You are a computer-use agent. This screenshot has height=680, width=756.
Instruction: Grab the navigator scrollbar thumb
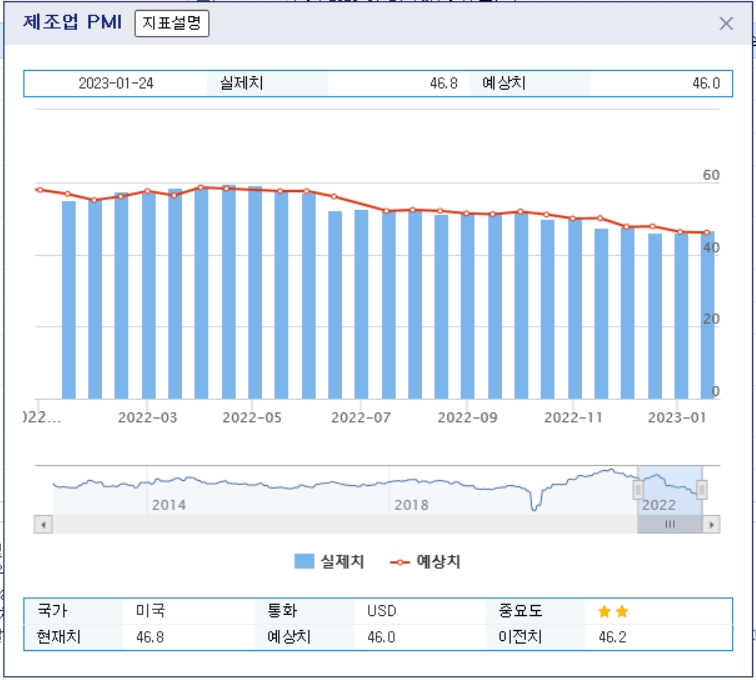(670, 524)
